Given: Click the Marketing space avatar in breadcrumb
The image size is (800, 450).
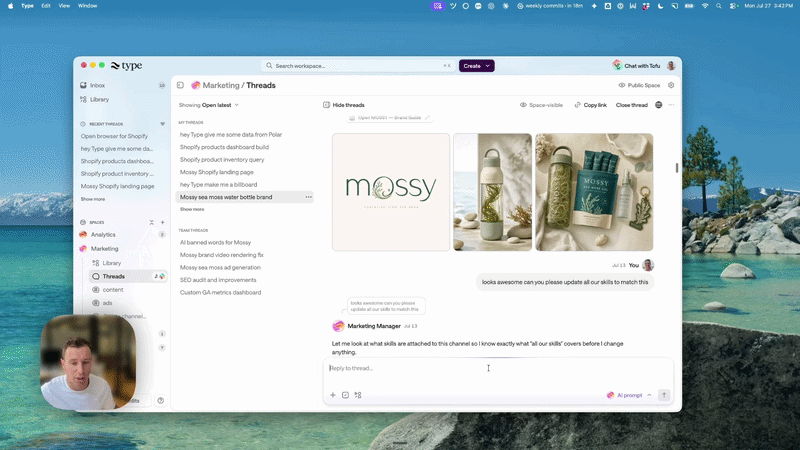Looking at the screenshot, I should coord(195,85).
